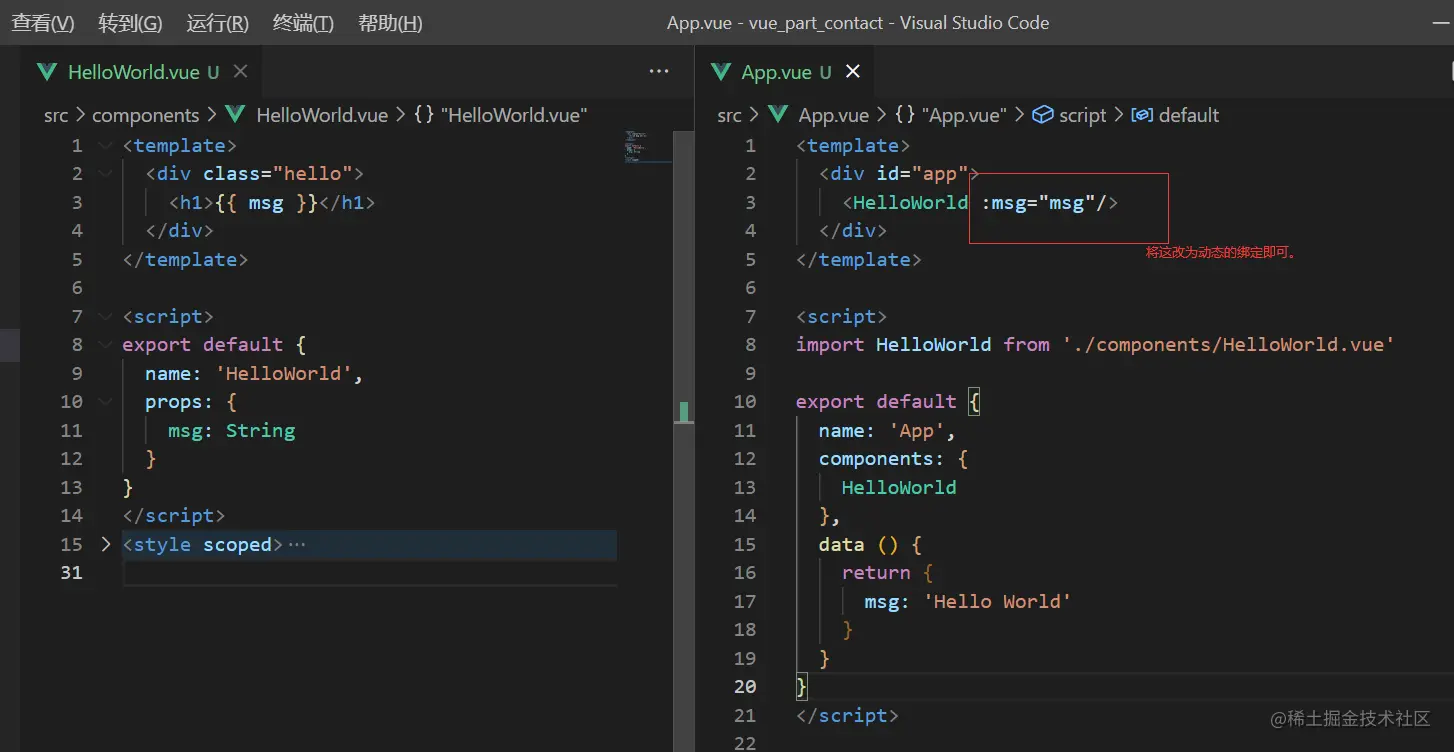Click the {{ msg }} interpolation in HelloWorld.vue
Viewport: 1454px width, 752px height.
(x=265, y=203)
